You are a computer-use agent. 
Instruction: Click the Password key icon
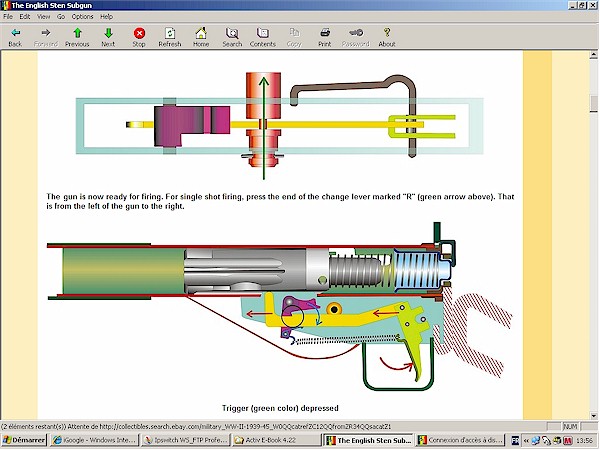pyautogui.click(x=355, y=37)
